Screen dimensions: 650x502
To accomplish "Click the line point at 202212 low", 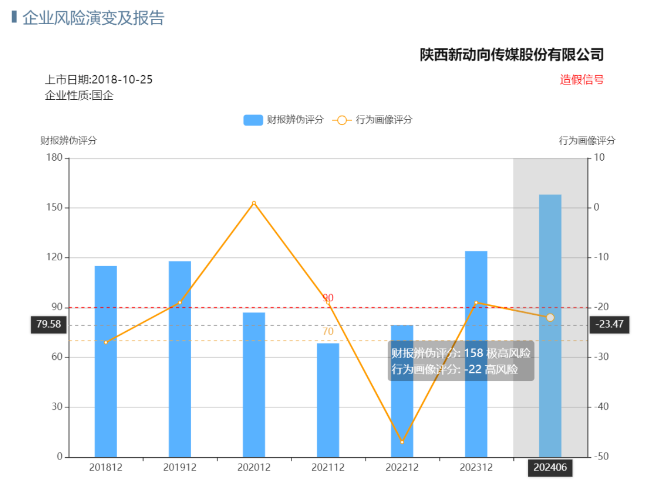I will coord(402,442).
